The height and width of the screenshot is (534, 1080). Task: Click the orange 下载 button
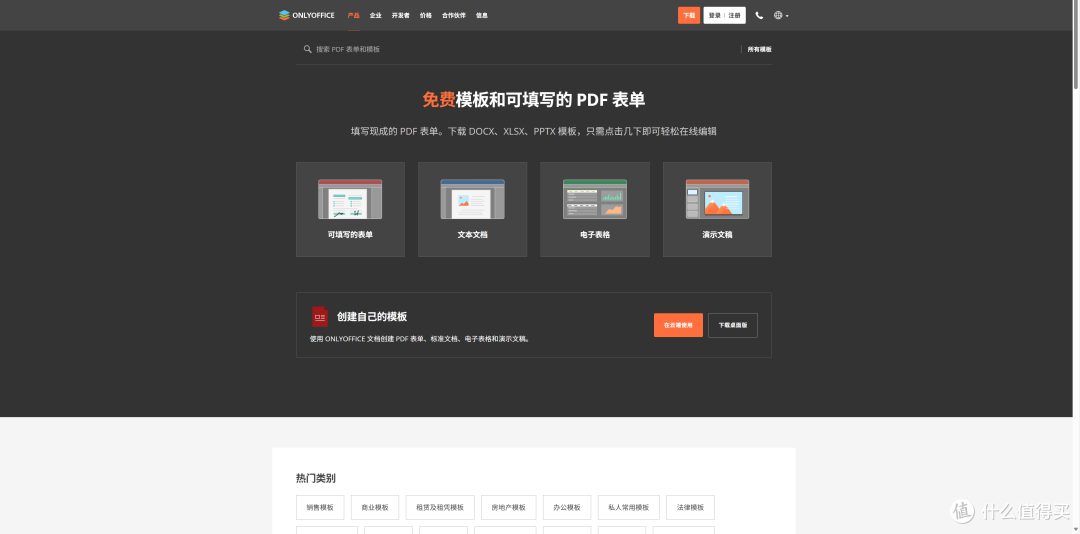click(689, 15)
